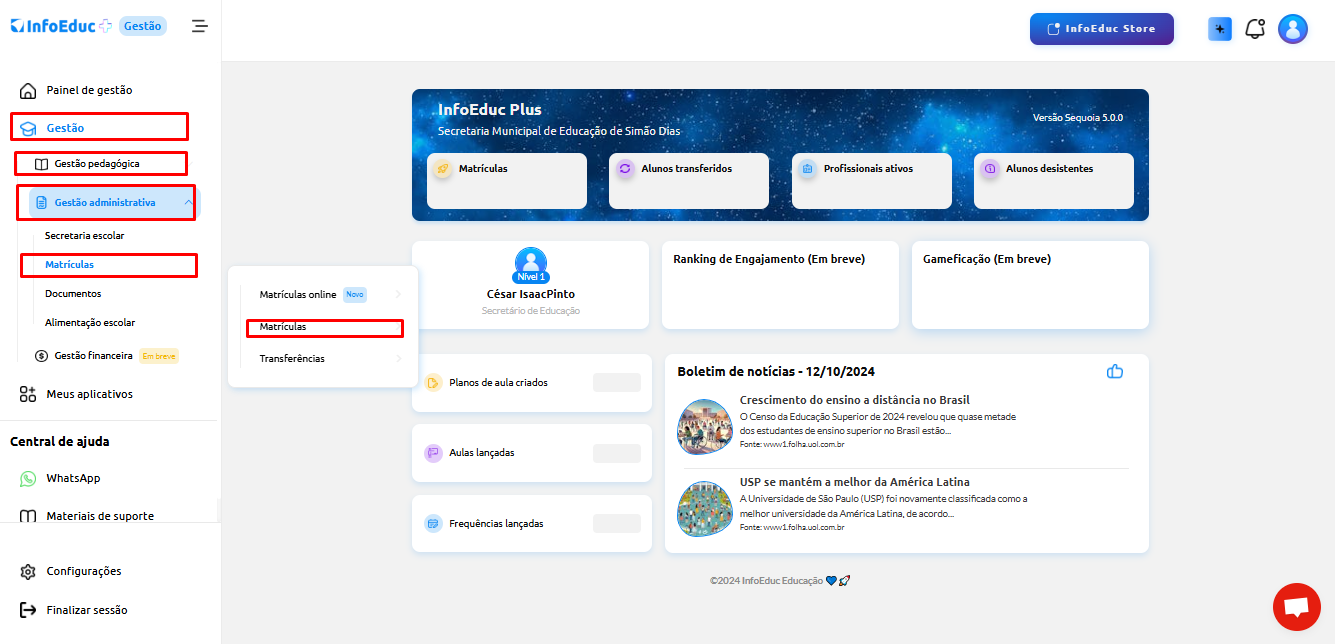The height and width of the screenshot is (644, 1335).
Task: Click the Painel de gestão home icon
Action: [28, 90]
